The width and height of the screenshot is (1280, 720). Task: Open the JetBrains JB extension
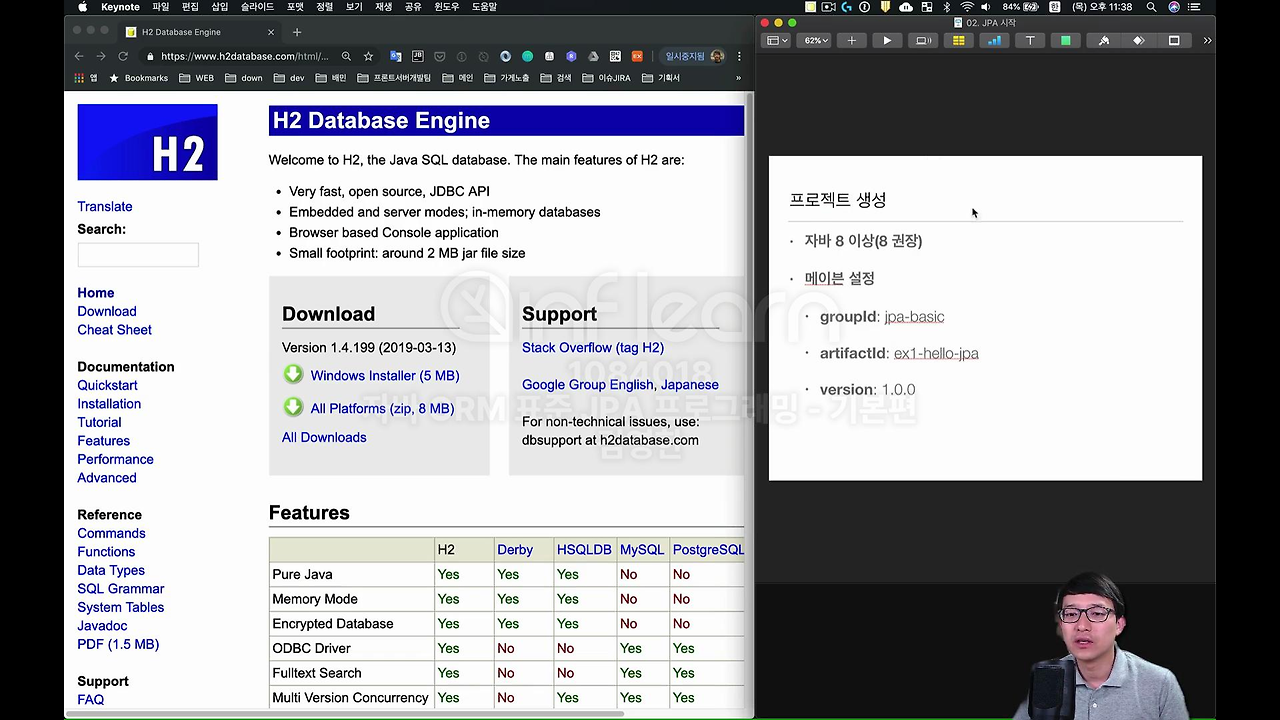[x=418, y=56]
